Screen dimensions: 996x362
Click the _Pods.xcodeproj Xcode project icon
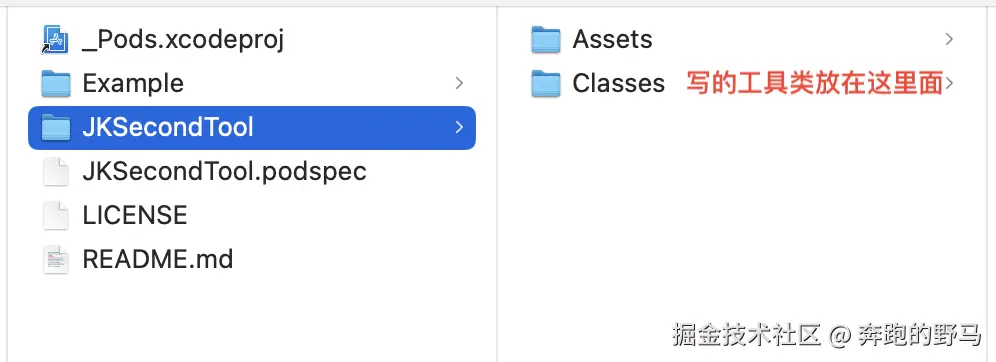point(56,39)
